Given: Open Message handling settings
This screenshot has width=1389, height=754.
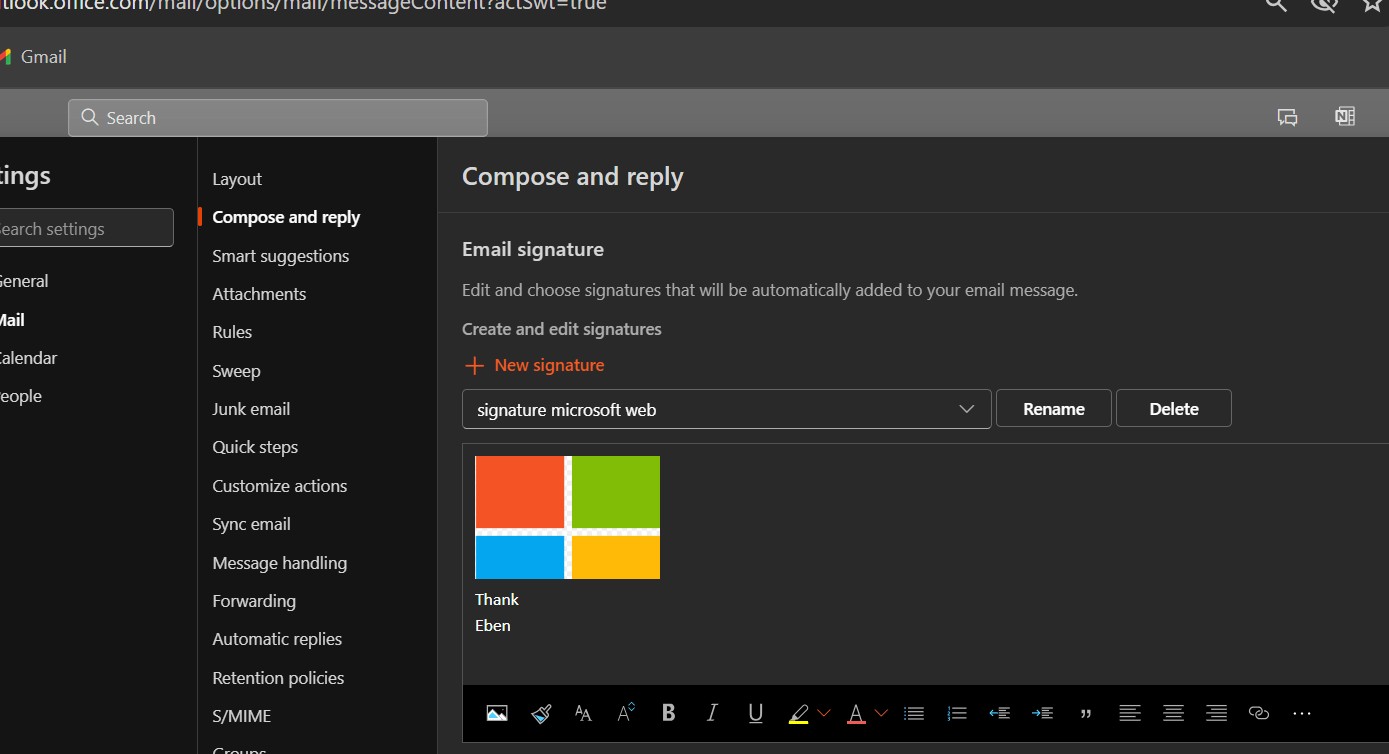Looking at the screenshot, I should 280,563.
